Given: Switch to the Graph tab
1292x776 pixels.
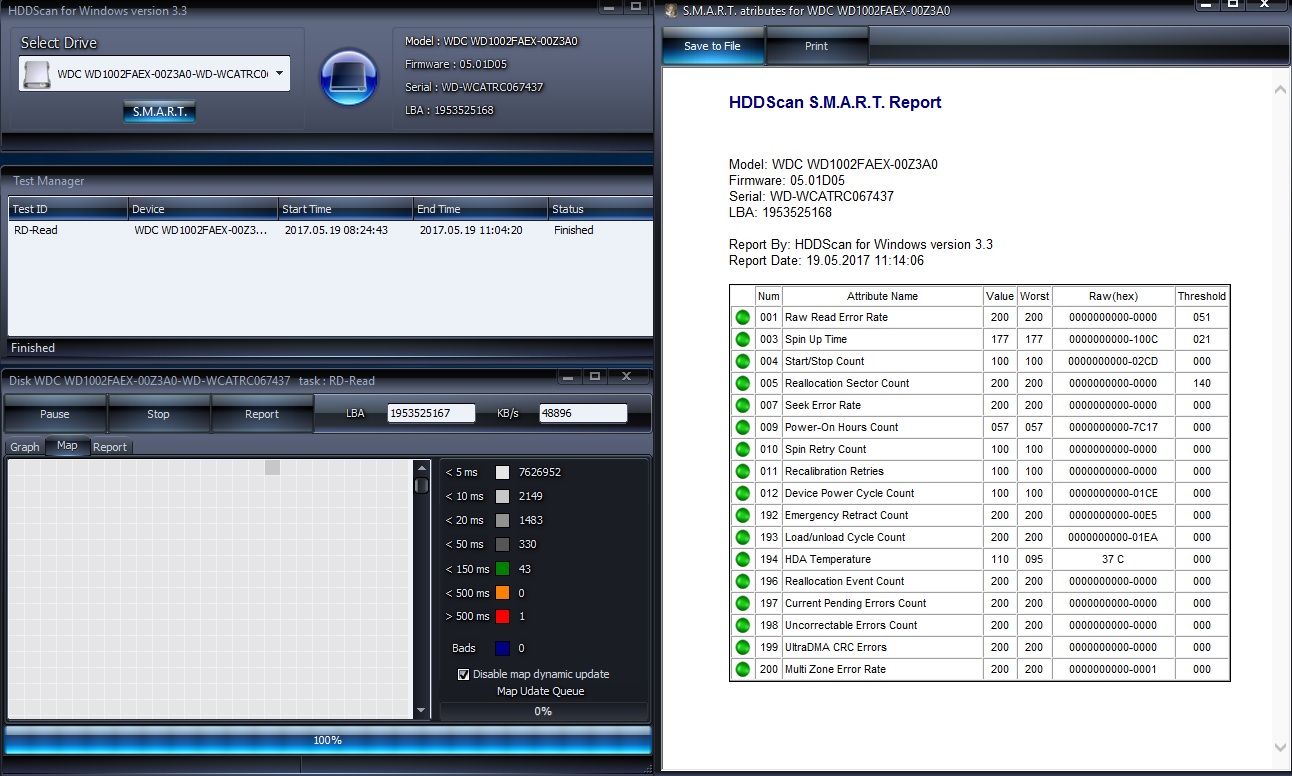Looking at the screenshot, I should (25, 447).
